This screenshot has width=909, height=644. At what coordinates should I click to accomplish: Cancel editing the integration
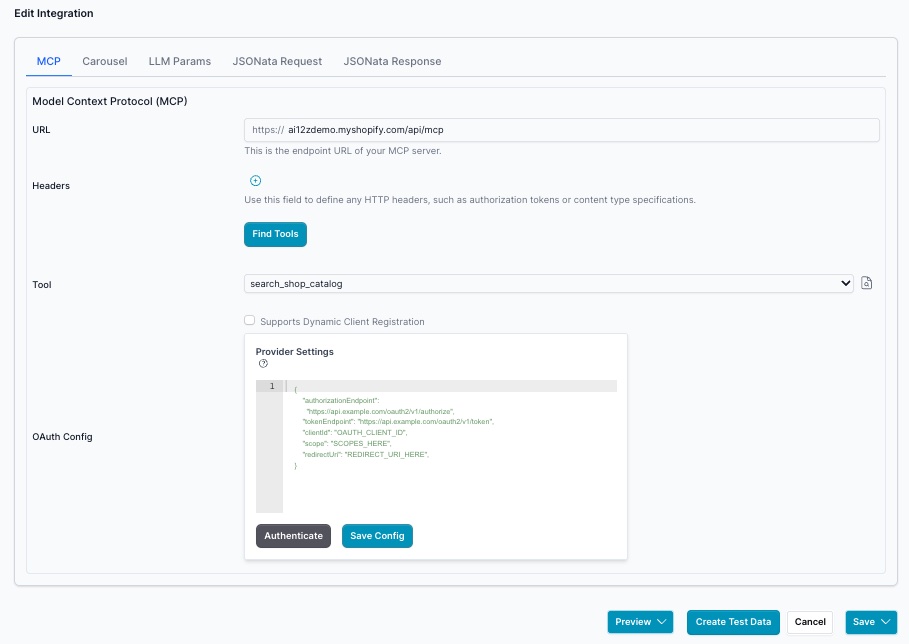[x=810, y=621]
